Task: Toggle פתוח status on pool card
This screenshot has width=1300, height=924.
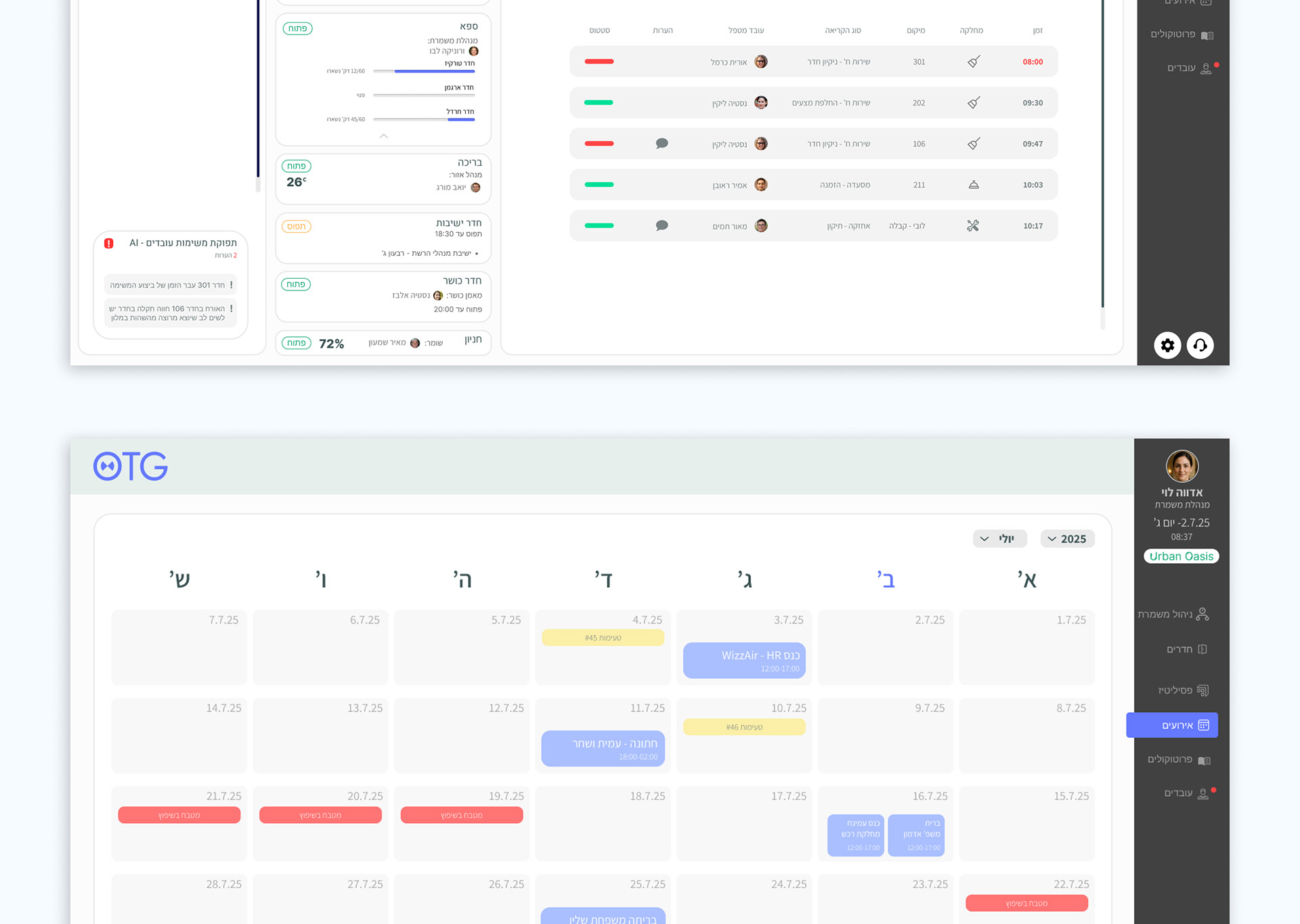Action: [x=296, y=166]
